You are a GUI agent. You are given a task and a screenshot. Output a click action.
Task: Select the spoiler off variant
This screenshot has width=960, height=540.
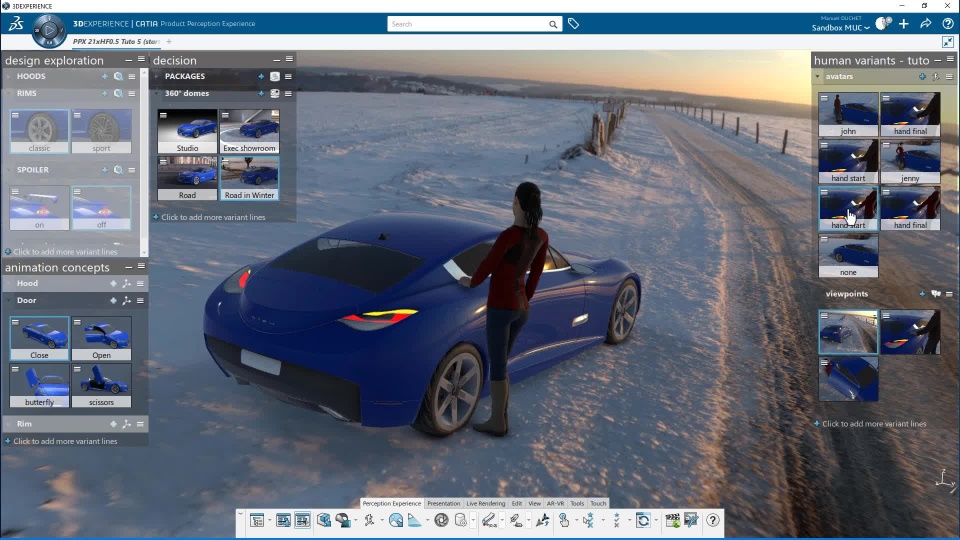(101, 208)
